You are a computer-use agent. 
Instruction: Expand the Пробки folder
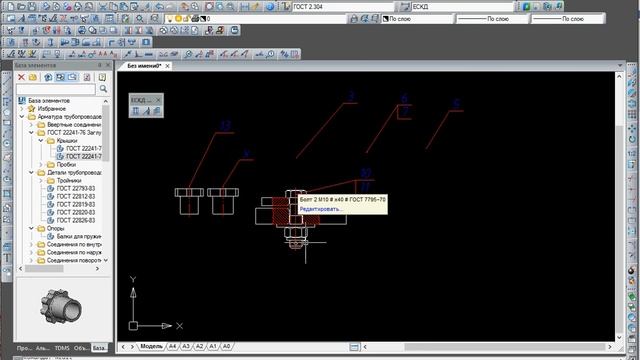[41, 164]
